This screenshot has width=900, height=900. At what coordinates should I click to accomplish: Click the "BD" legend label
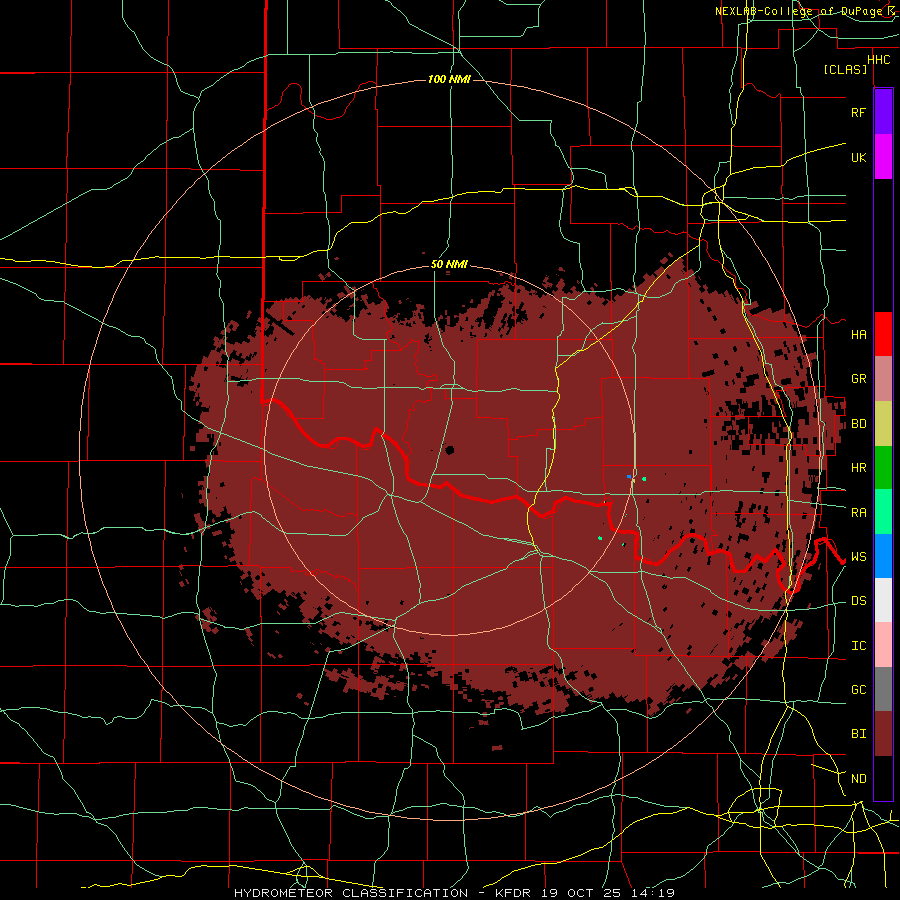tap(858, 424)
